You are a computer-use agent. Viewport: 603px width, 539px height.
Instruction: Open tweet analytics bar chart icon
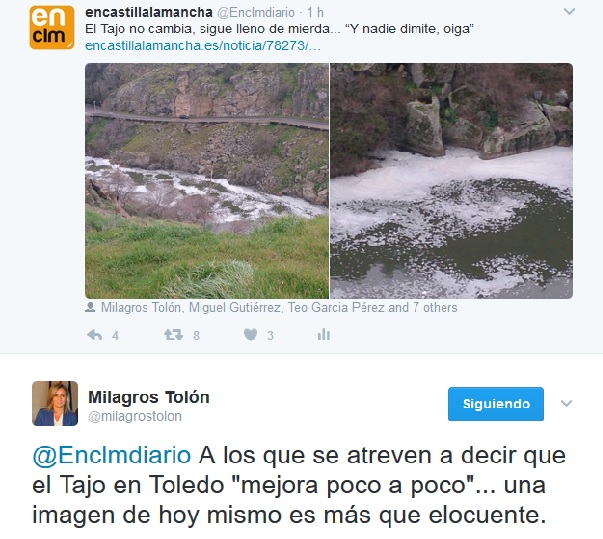[324, 334]
